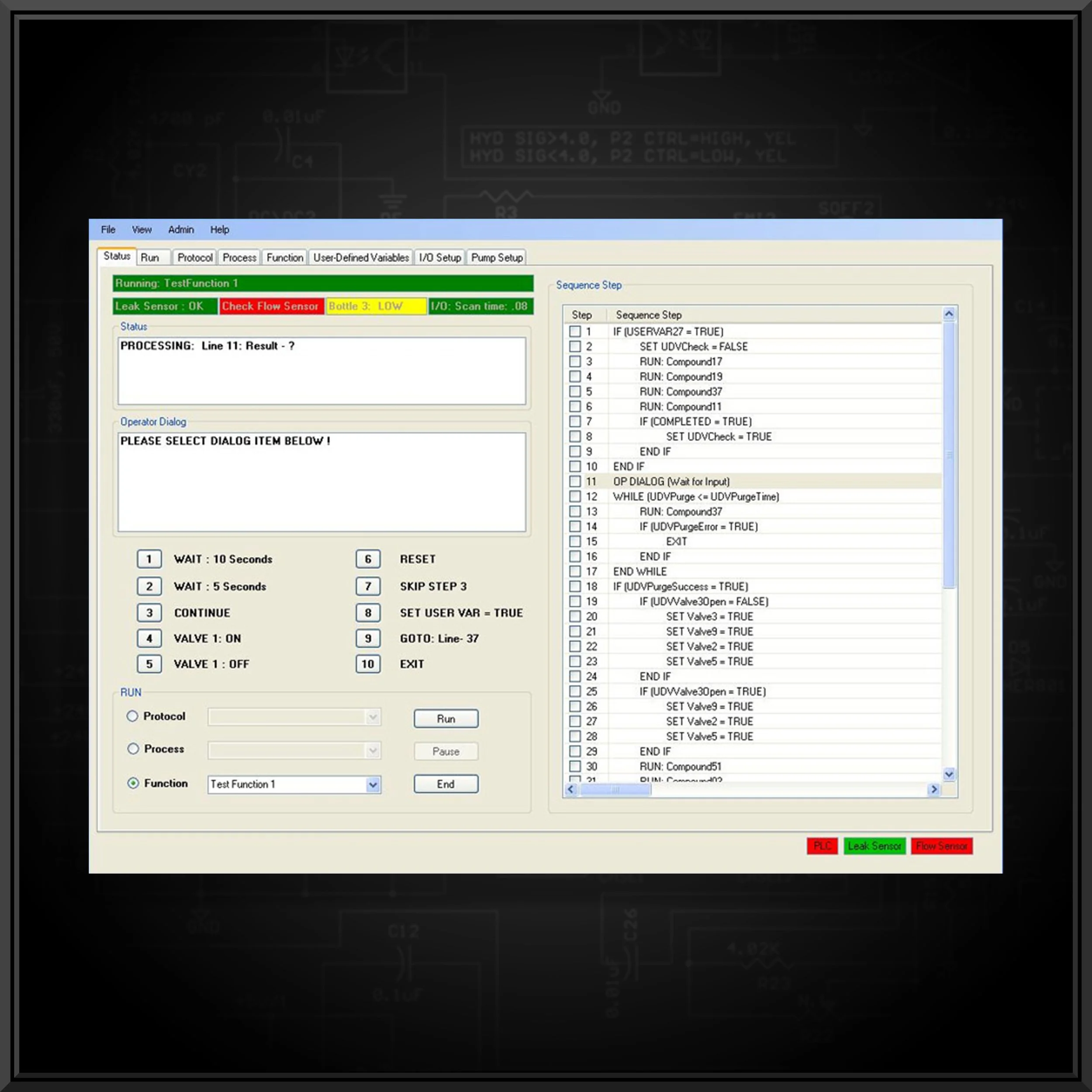Select the Function radio button
1092x1092 pixels.
pos(133,783)
